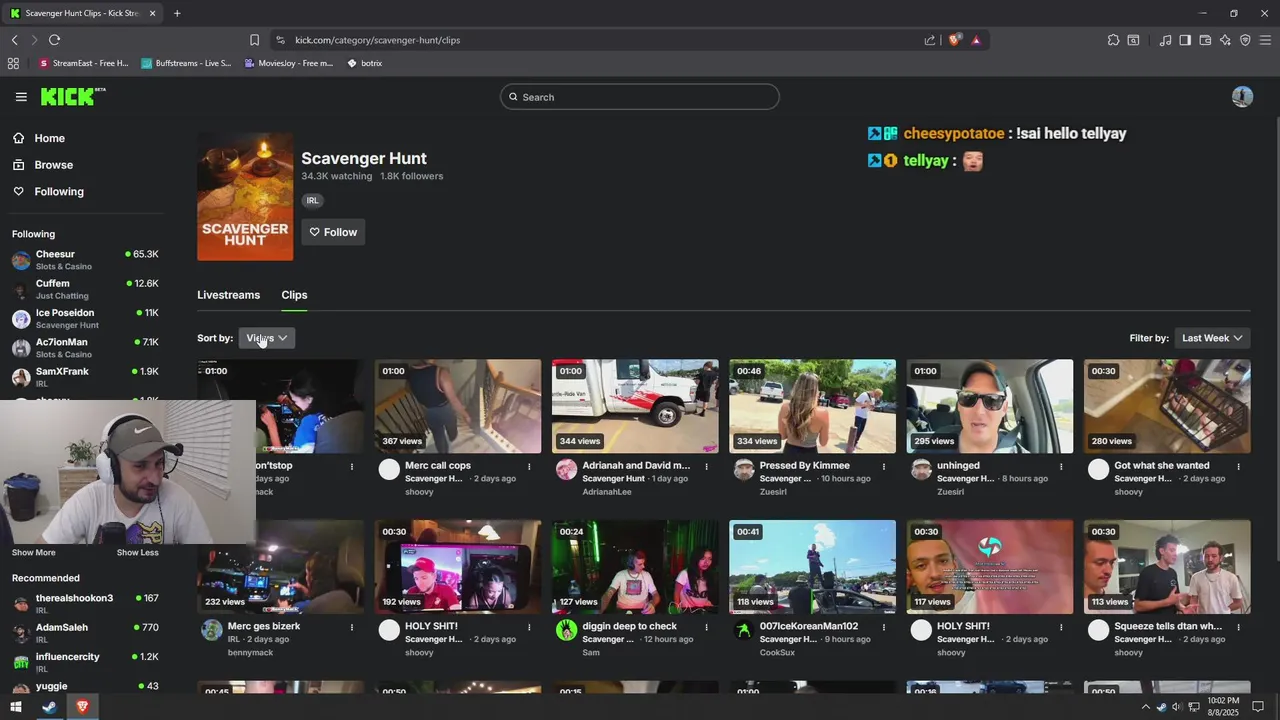Open the botrix bookmark
The width and height of the screenshot is (1280, 720).
tap(365, 63)
